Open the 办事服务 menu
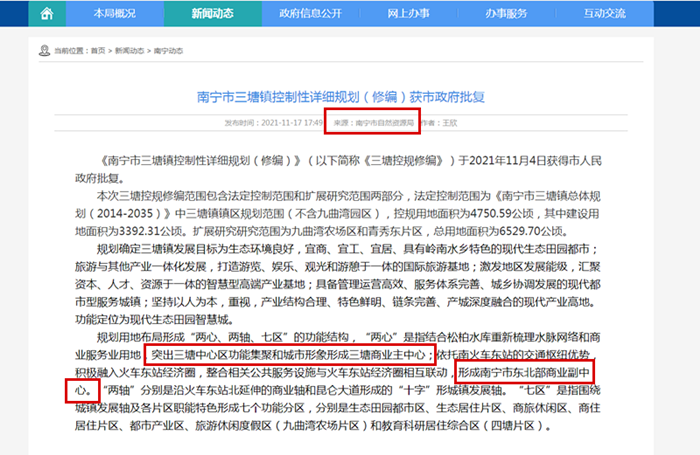The width and height of the screenshot is (700, 455). [x=506, y=13]
